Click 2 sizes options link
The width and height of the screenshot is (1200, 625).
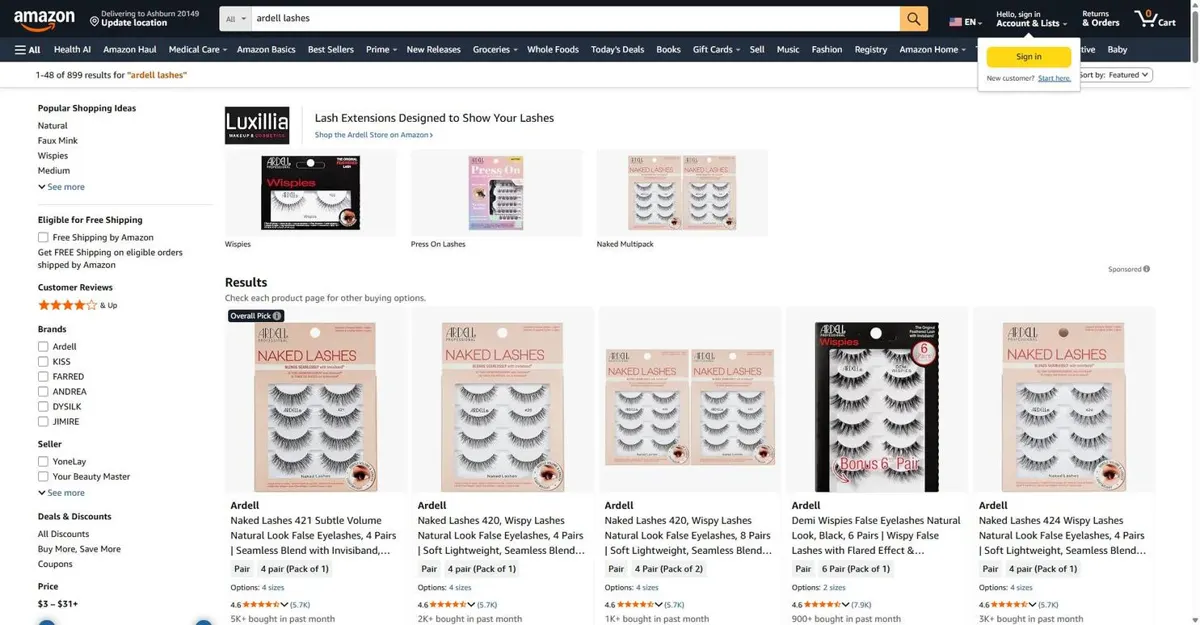833,588
